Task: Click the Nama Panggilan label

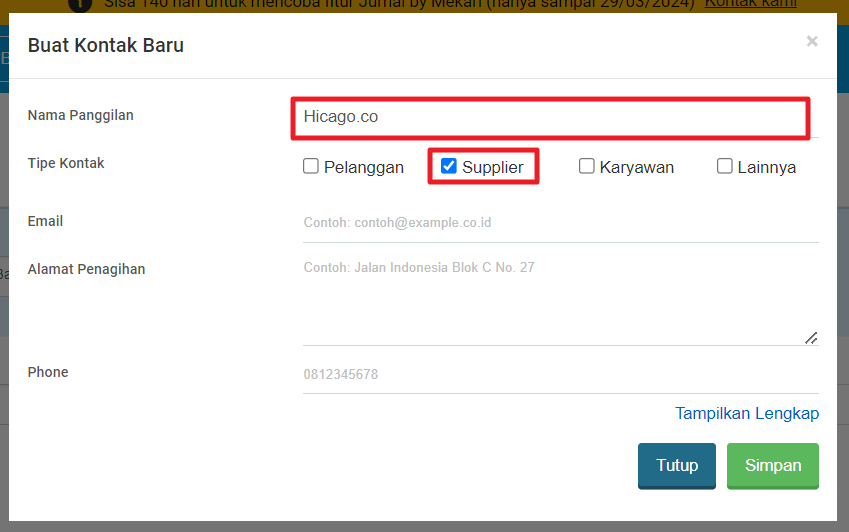Action: [x=81, y=115]
